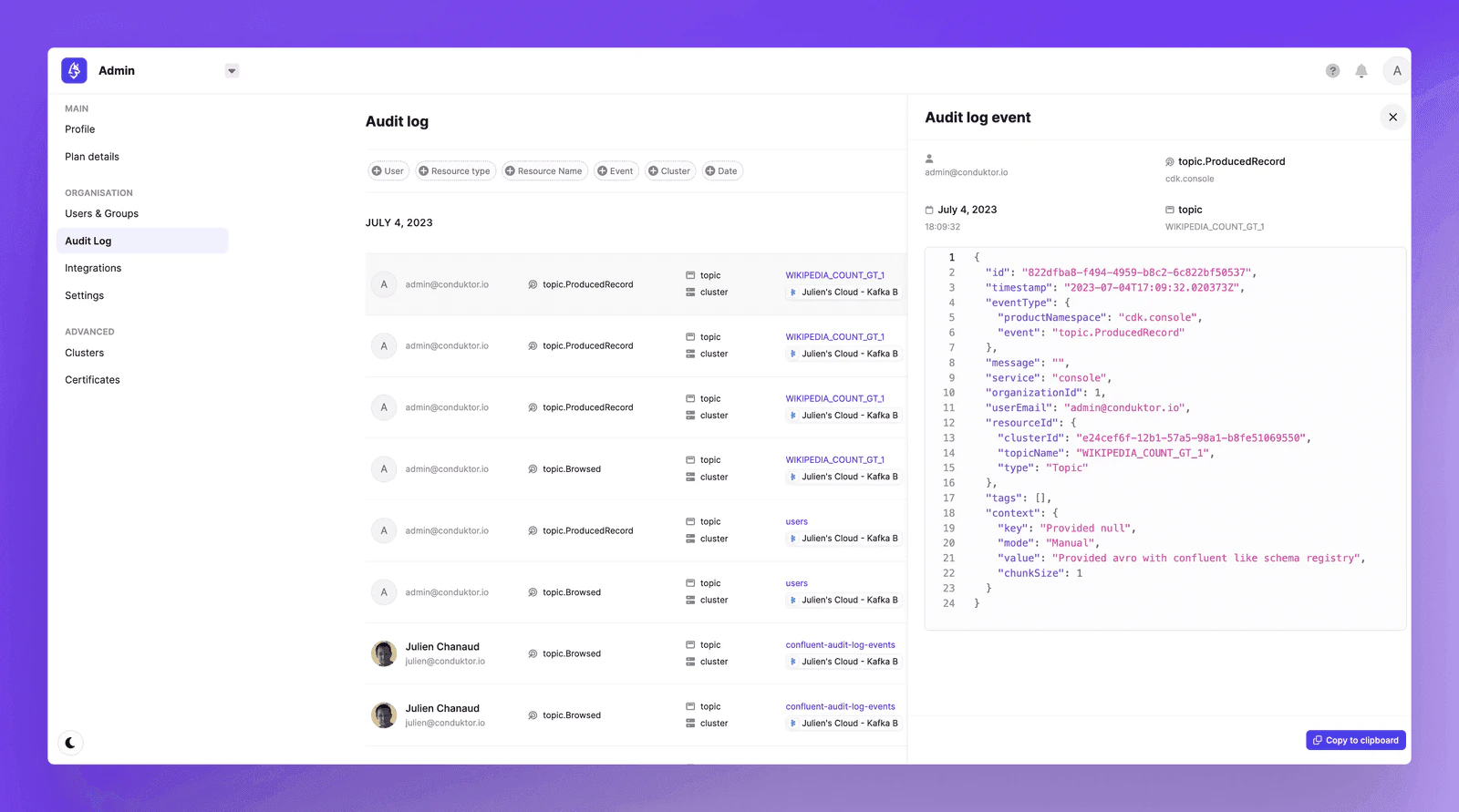1459x812 pixels.
Task: Open Clusters under Advanced
Action: (x=84, y=353)
